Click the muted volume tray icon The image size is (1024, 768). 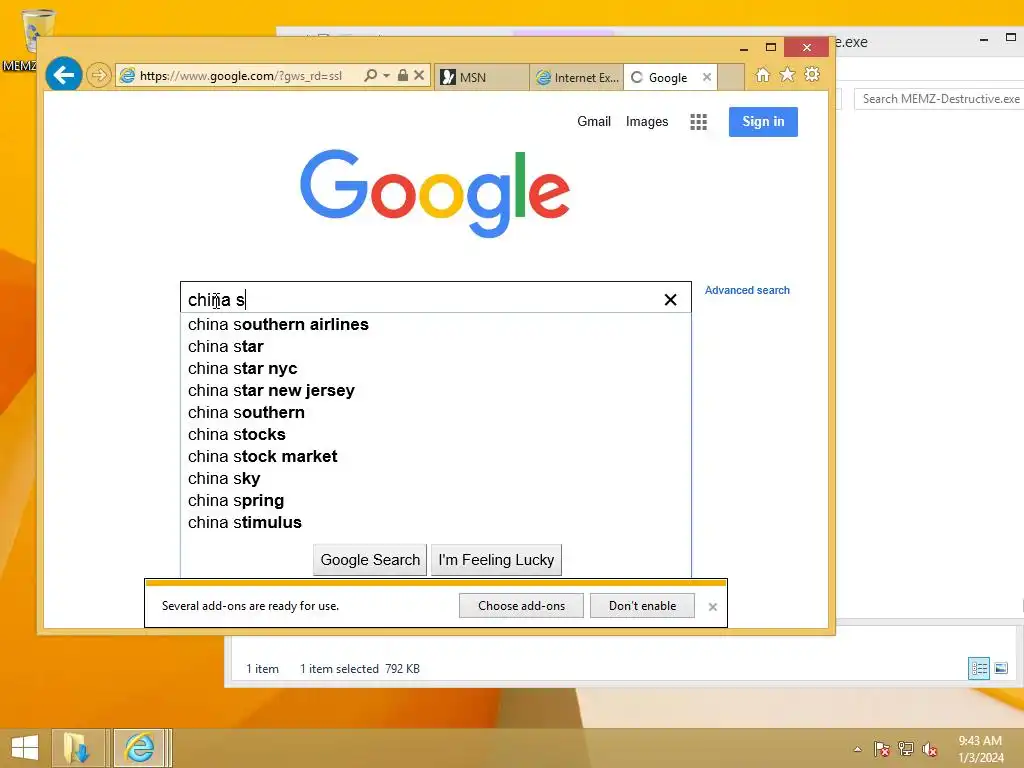[930, 749]
